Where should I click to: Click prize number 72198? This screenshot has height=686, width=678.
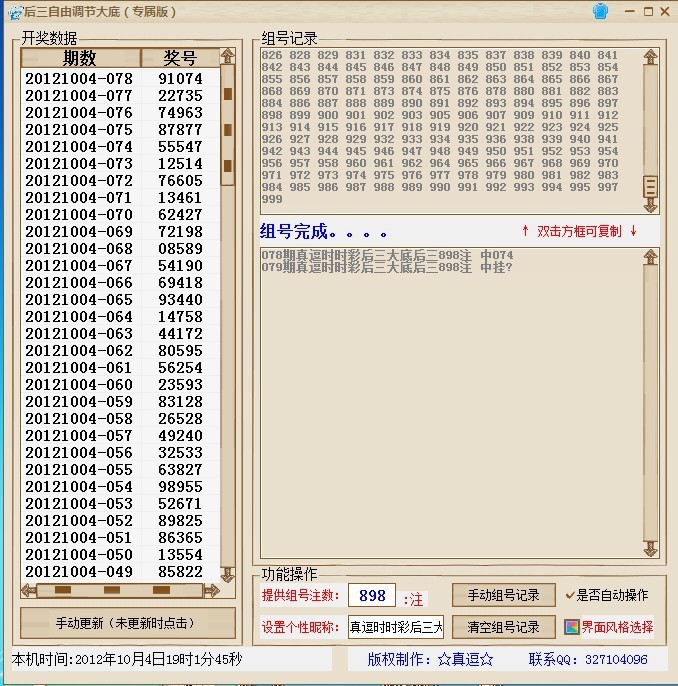click(x=180, y=232)
